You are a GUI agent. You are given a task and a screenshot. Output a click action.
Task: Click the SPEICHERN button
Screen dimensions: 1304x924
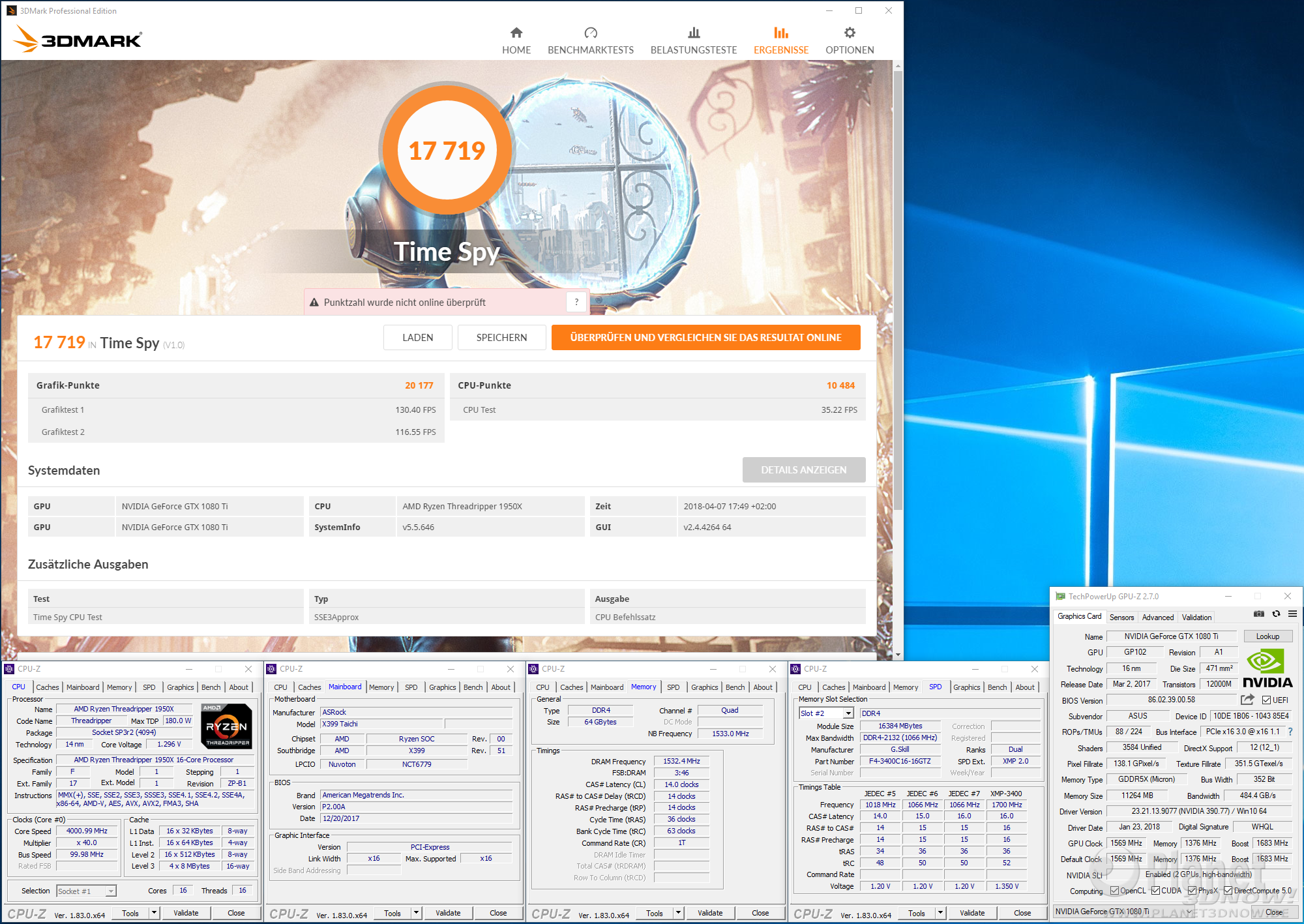click(x=501, y=338)
